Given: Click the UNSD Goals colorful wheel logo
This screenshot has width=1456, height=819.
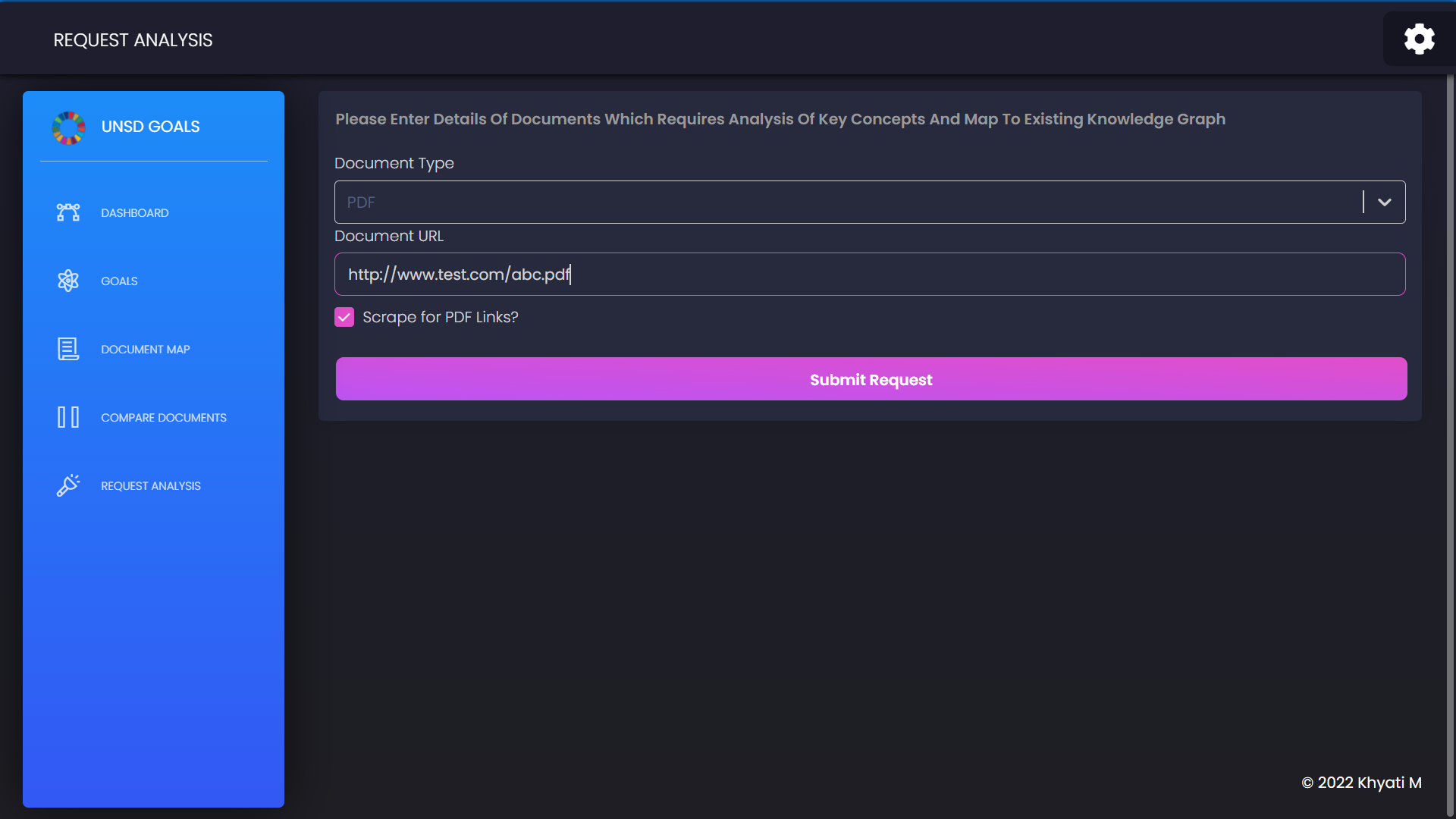Looking at the screenshot, I should (x=68, y=127).
